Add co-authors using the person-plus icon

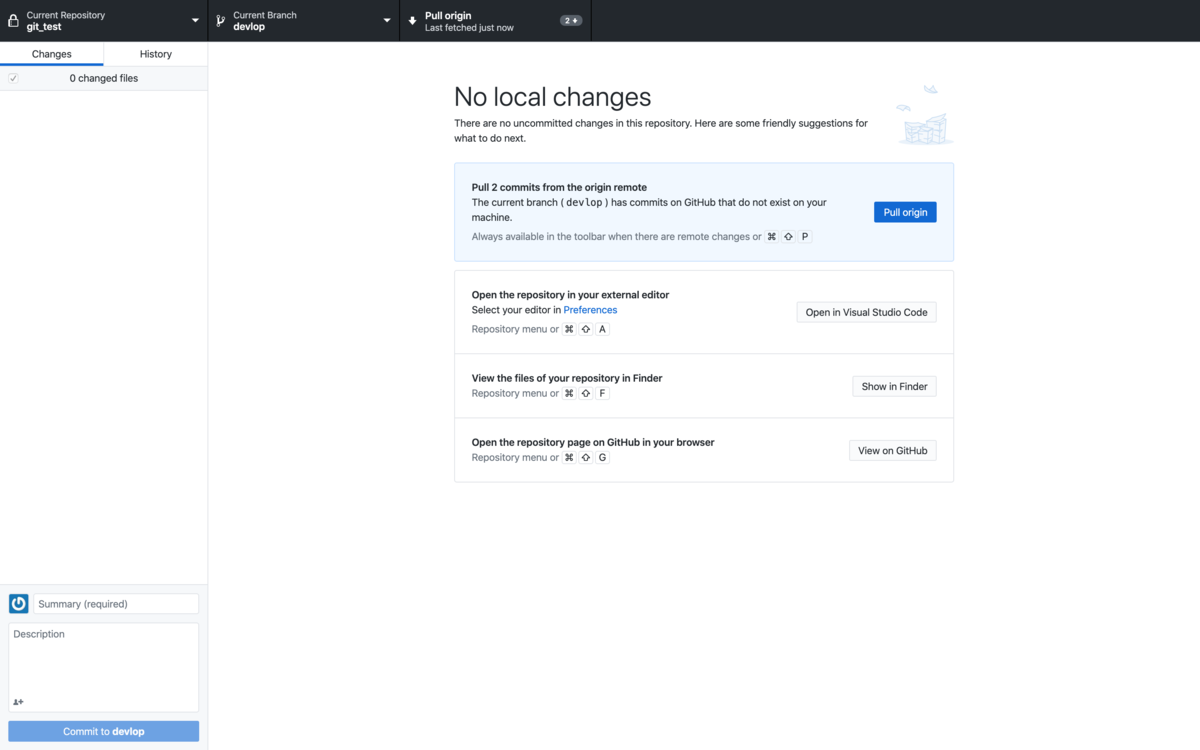(18, 702)
